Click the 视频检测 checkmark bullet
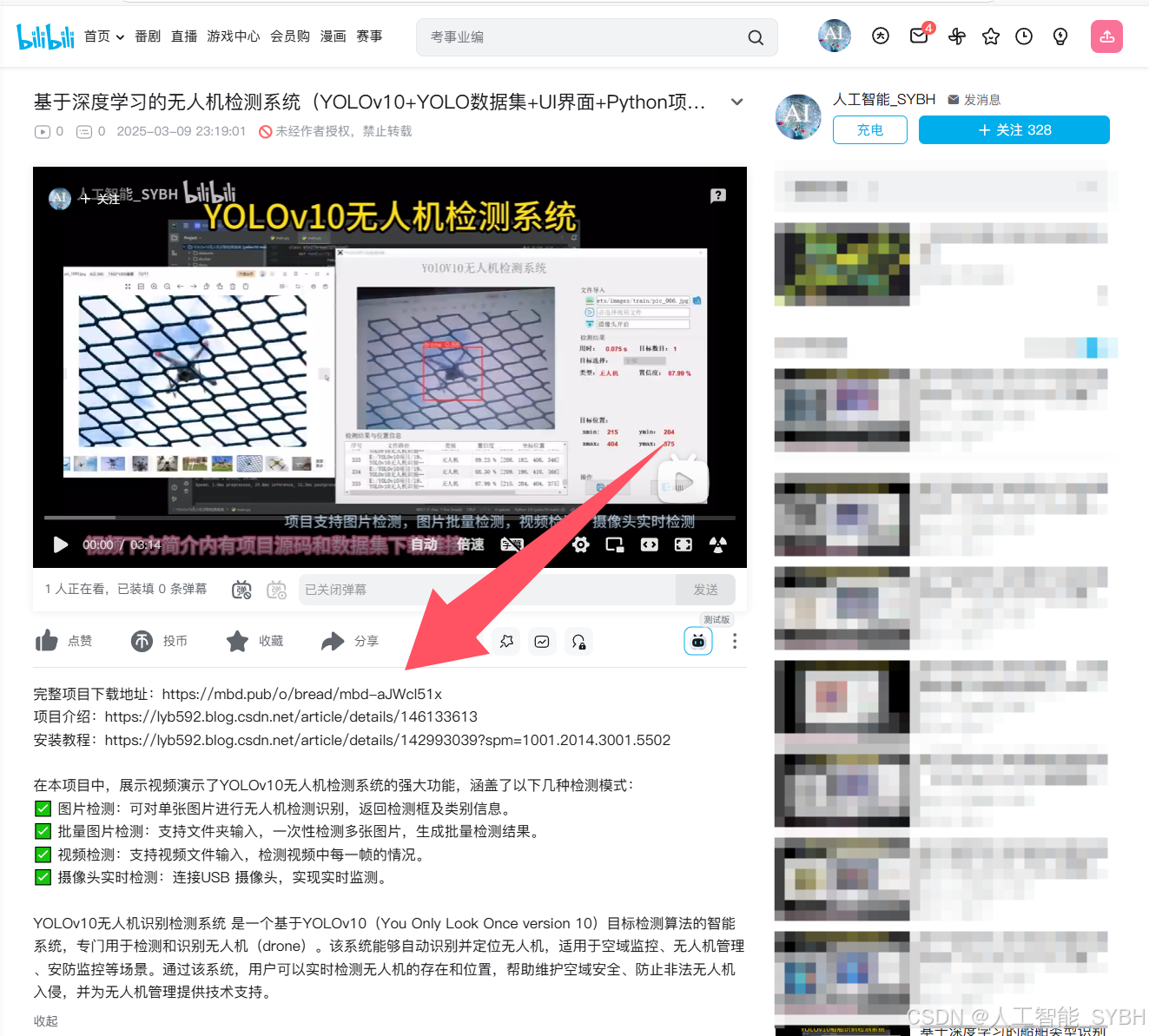1149x1036 pixels. coord(43,855)
